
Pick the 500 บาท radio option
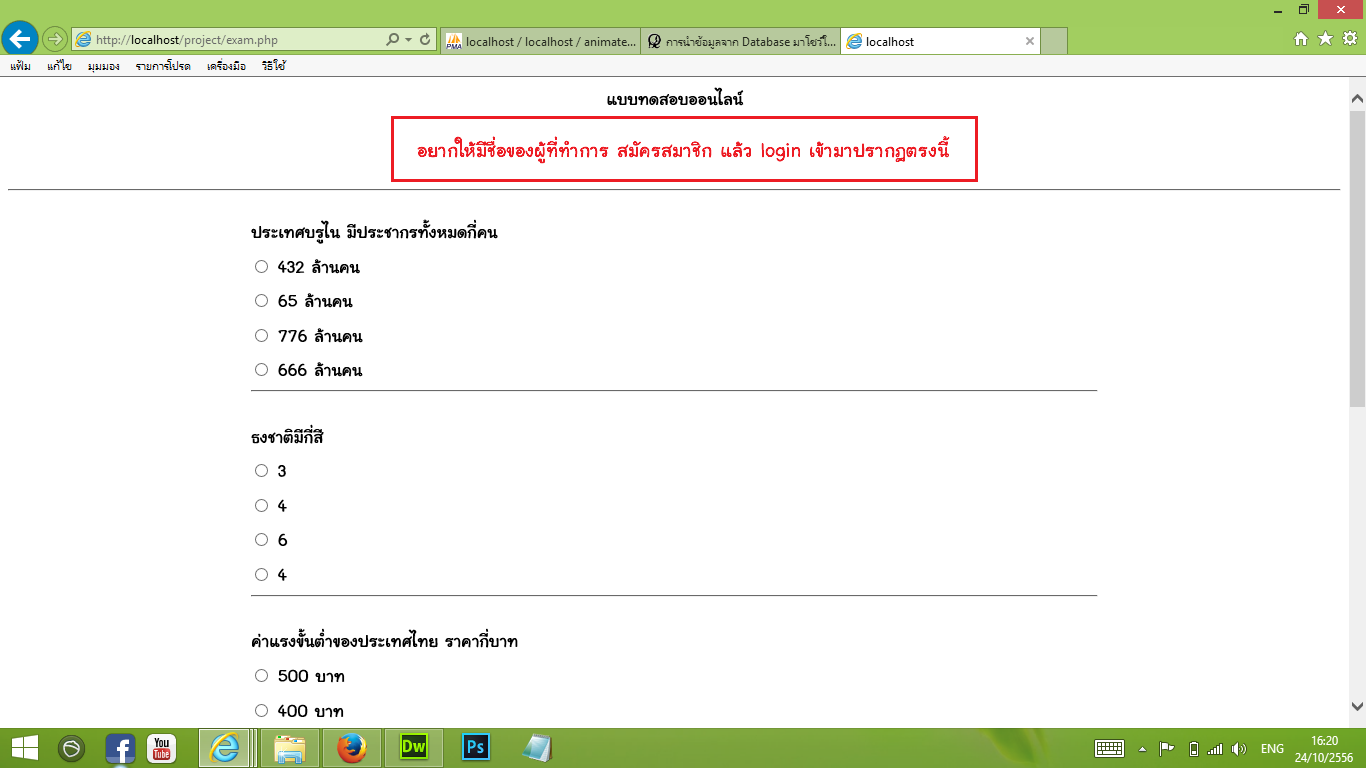point(262,676)
